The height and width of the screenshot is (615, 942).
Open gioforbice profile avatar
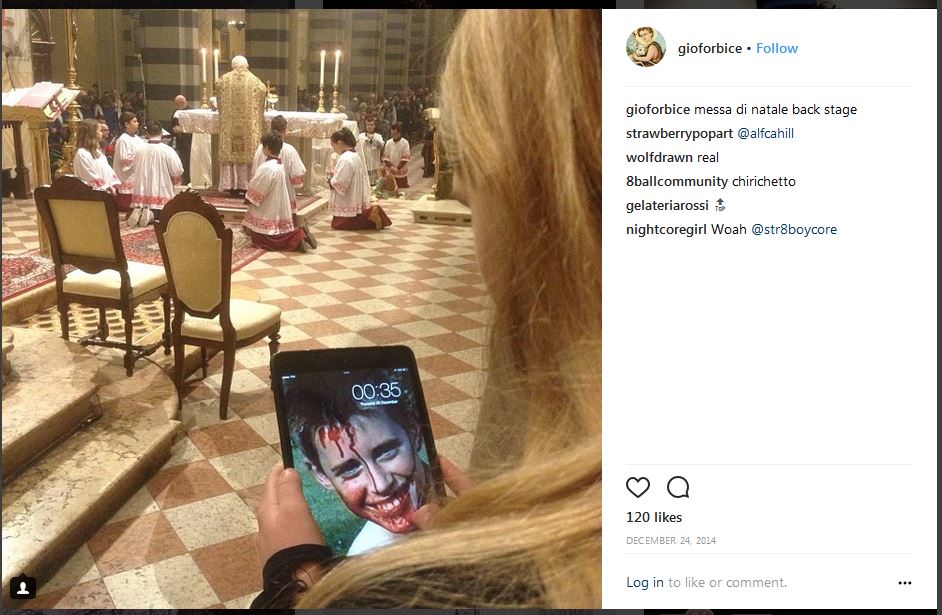tap(646, 47)
